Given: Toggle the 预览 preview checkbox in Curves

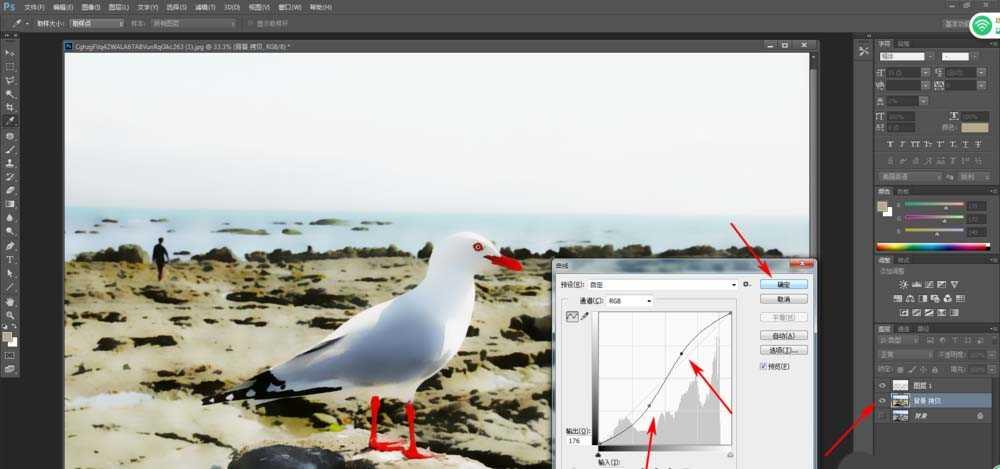Looking at the screenshot, I should coord(763,366).
